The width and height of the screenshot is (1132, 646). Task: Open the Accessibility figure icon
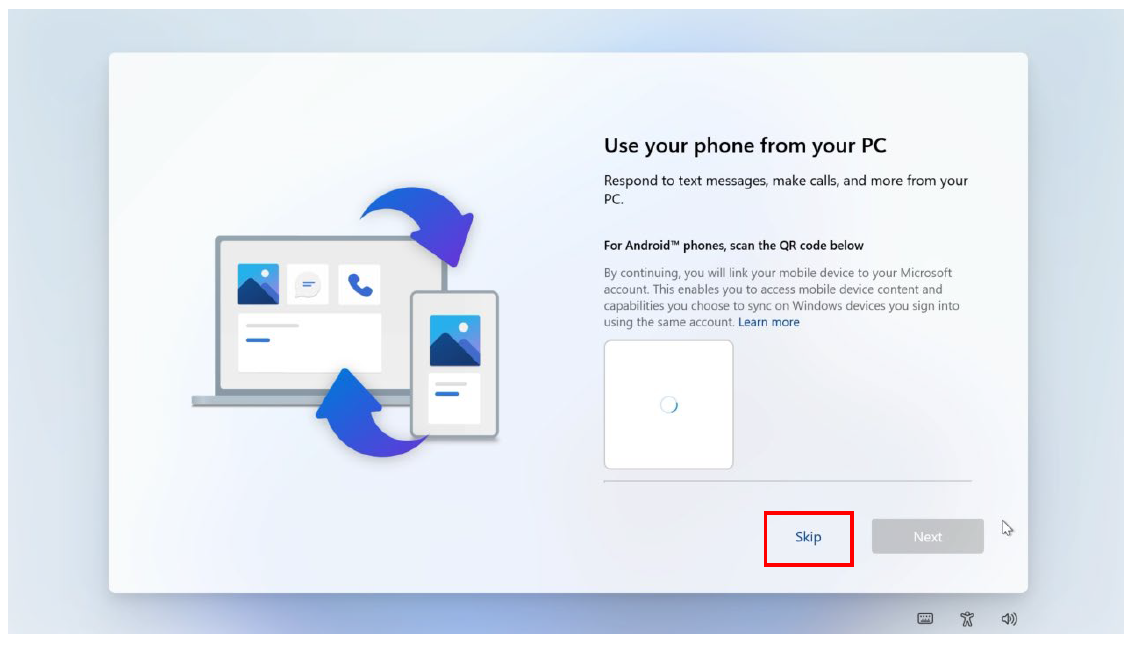[967, 619]
